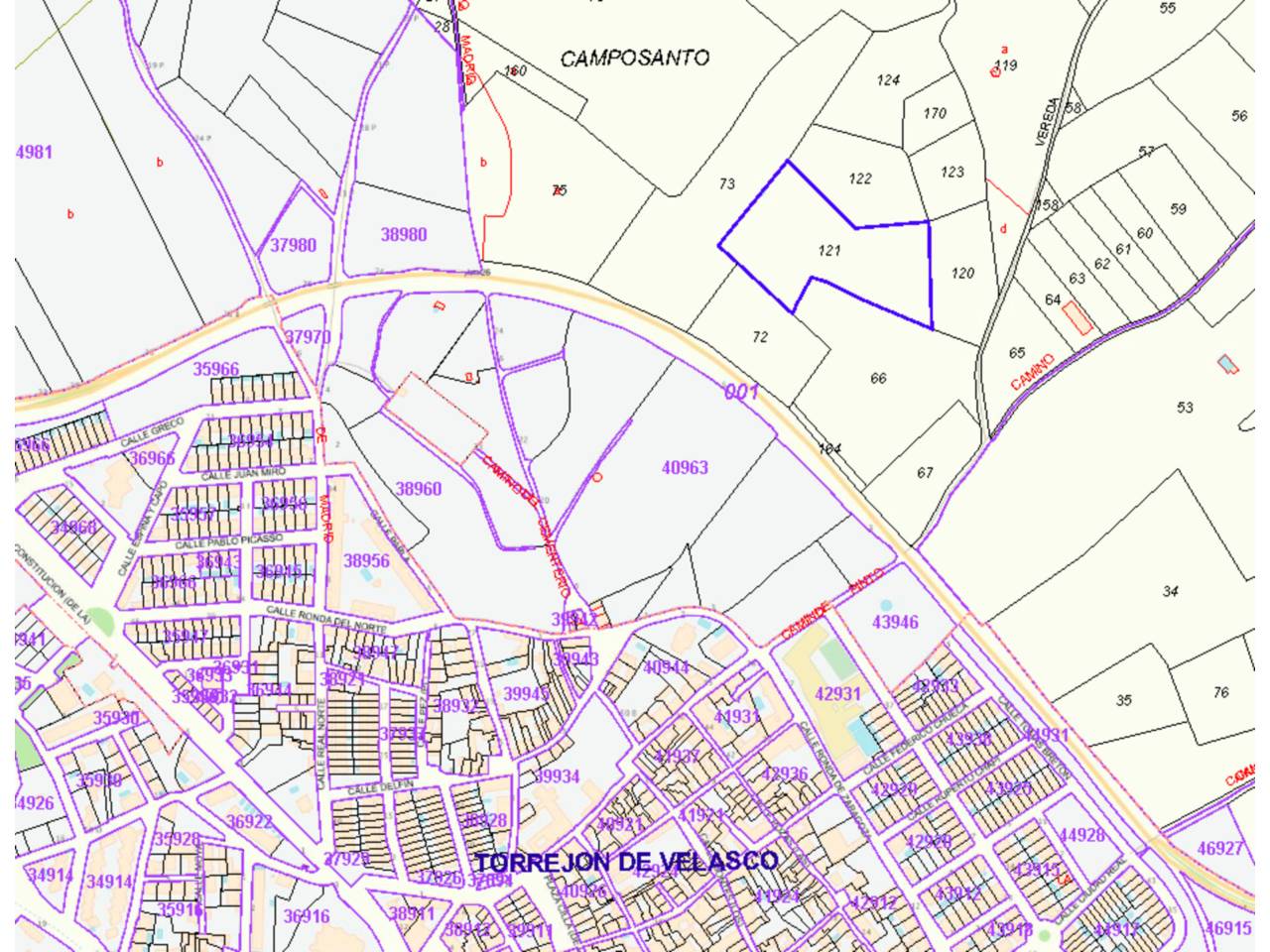This screenshot has width=1270, height=952.
Task: Select parcel number 64
Action: 1054,299
